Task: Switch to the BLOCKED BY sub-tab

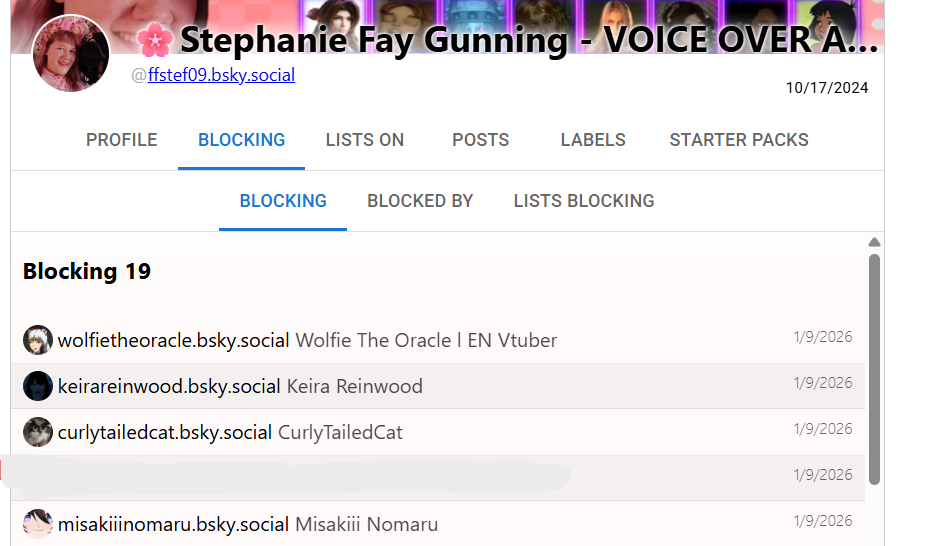Action: (x=420, y=201)
